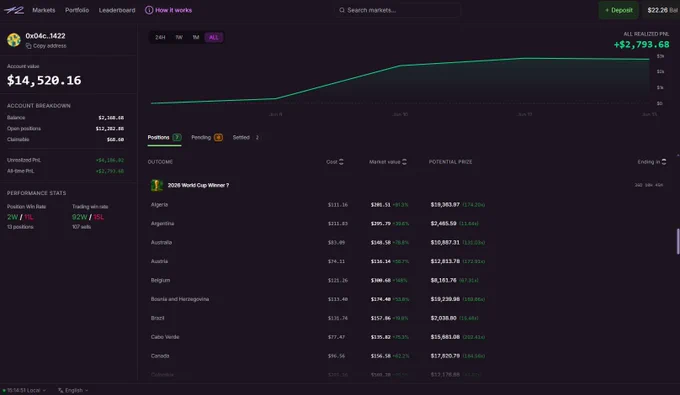Click the 0x04c..1422 wallet address
Image resolution: width=680 pixels, height=395 pixels.
pyautogui.click(x=45, y=36)
